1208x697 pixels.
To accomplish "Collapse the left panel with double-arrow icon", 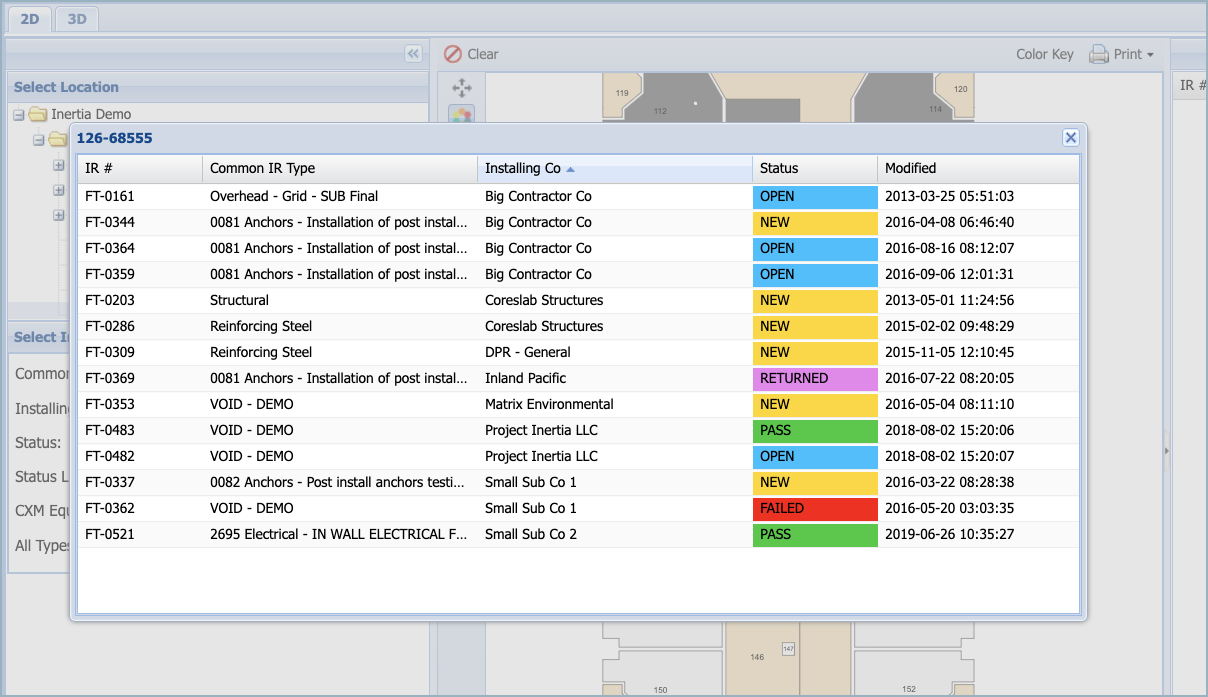I will [x=413, y=54].
